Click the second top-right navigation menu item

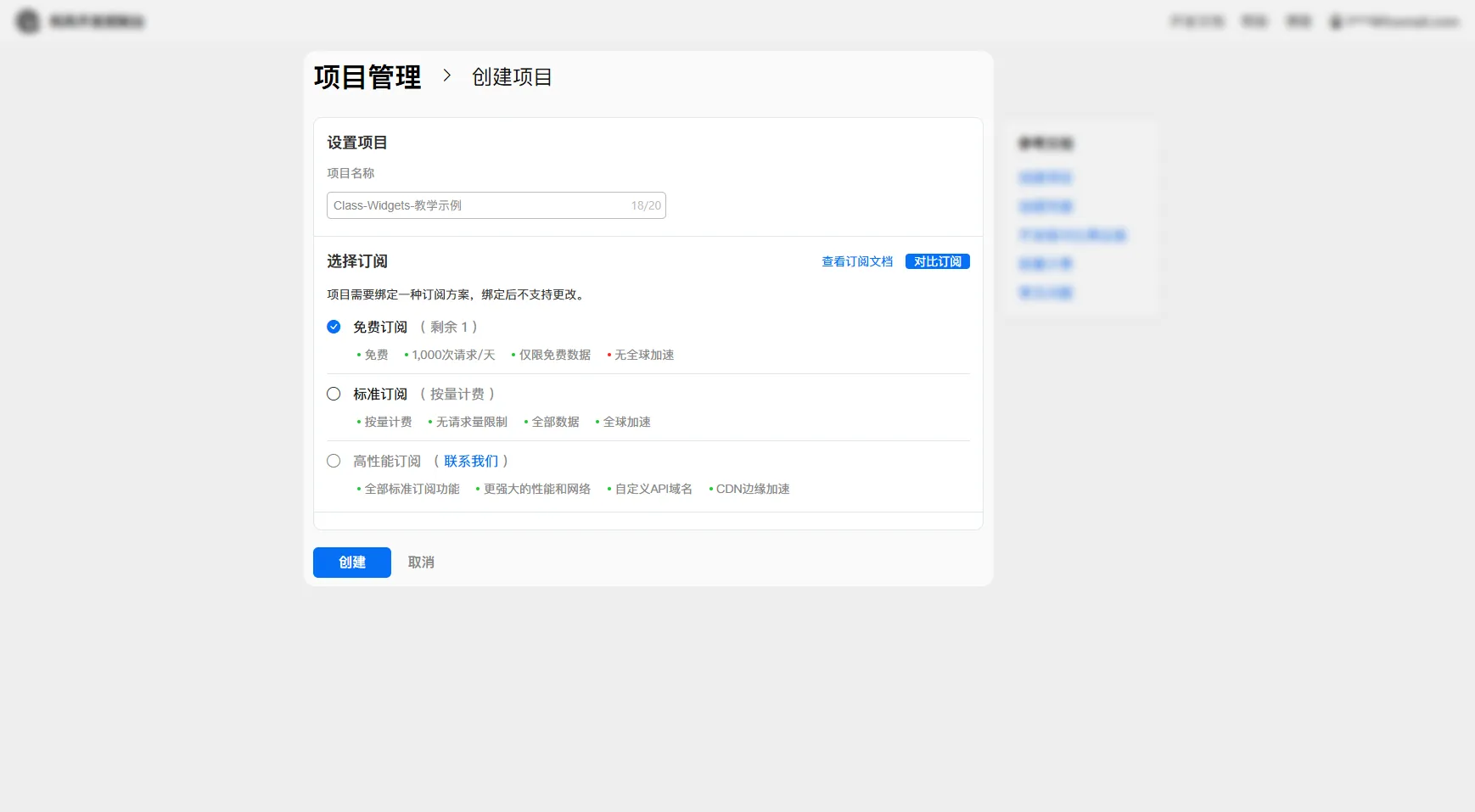coord(1253,21)
